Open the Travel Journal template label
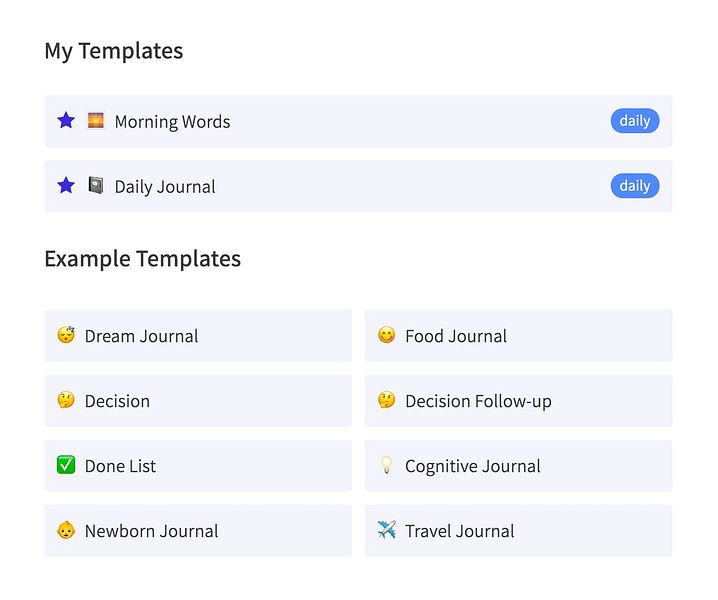This screenshot has height=600, width=718. point(460,532)
